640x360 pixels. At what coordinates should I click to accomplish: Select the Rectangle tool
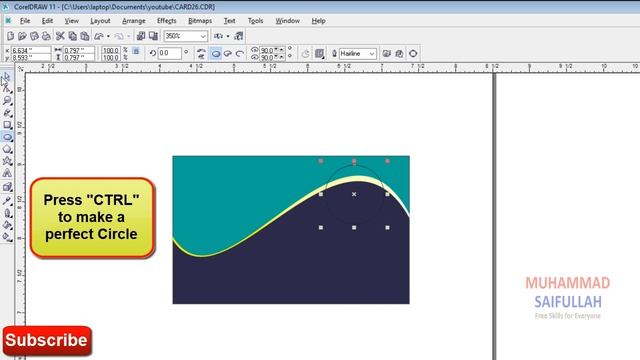pos(7,125)
